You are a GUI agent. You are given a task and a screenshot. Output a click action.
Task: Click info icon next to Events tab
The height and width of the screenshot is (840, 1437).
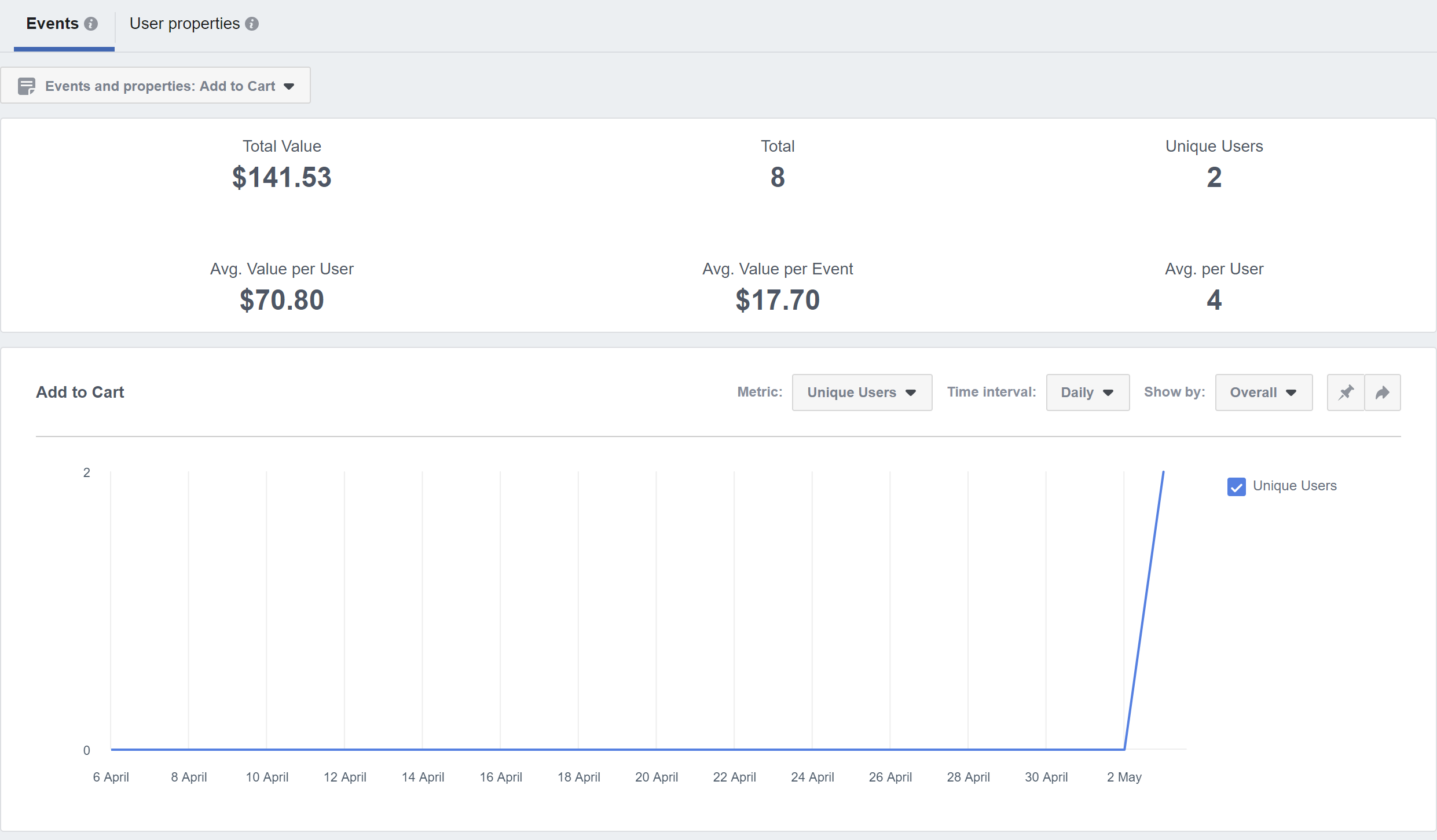[91, 24]
